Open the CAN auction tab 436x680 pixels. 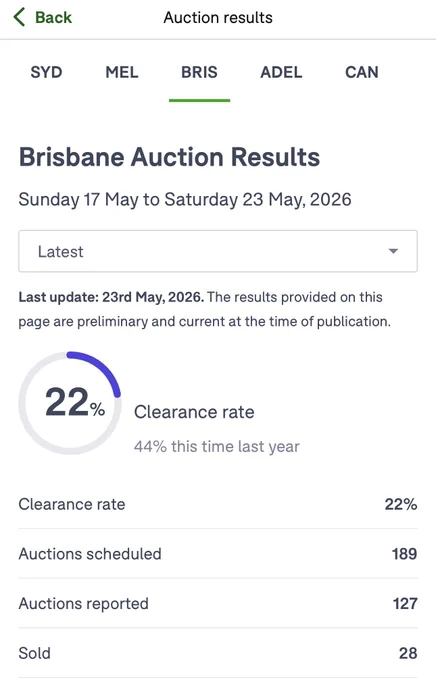(x=362, y=72)
